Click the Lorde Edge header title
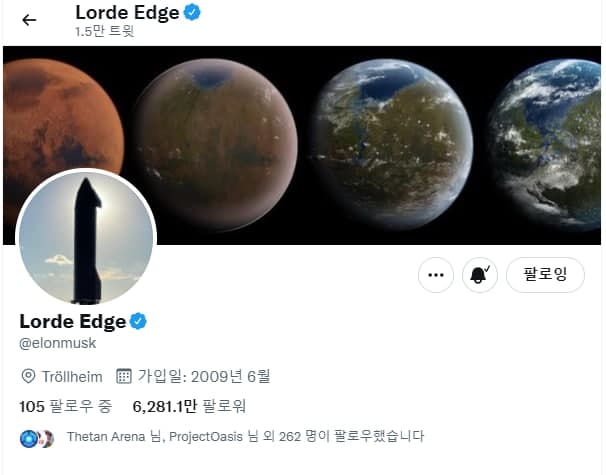606x475 pixels. (127, 13)
